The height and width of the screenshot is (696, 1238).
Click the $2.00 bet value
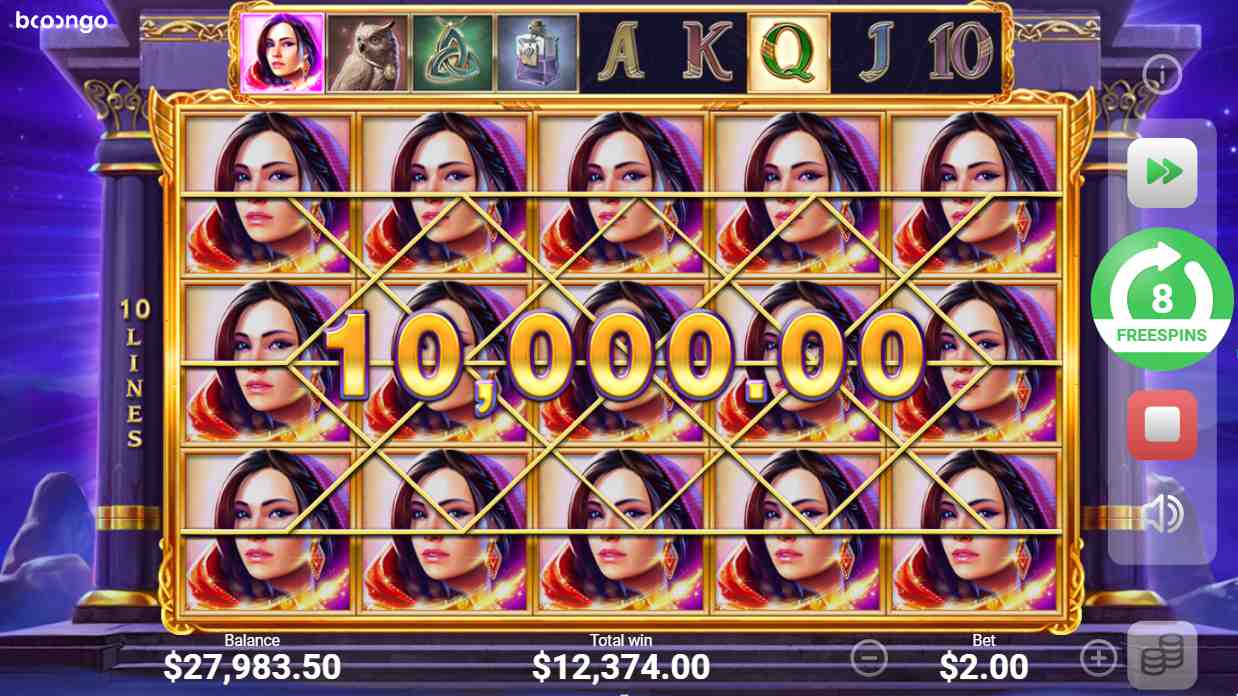(984, 666)
